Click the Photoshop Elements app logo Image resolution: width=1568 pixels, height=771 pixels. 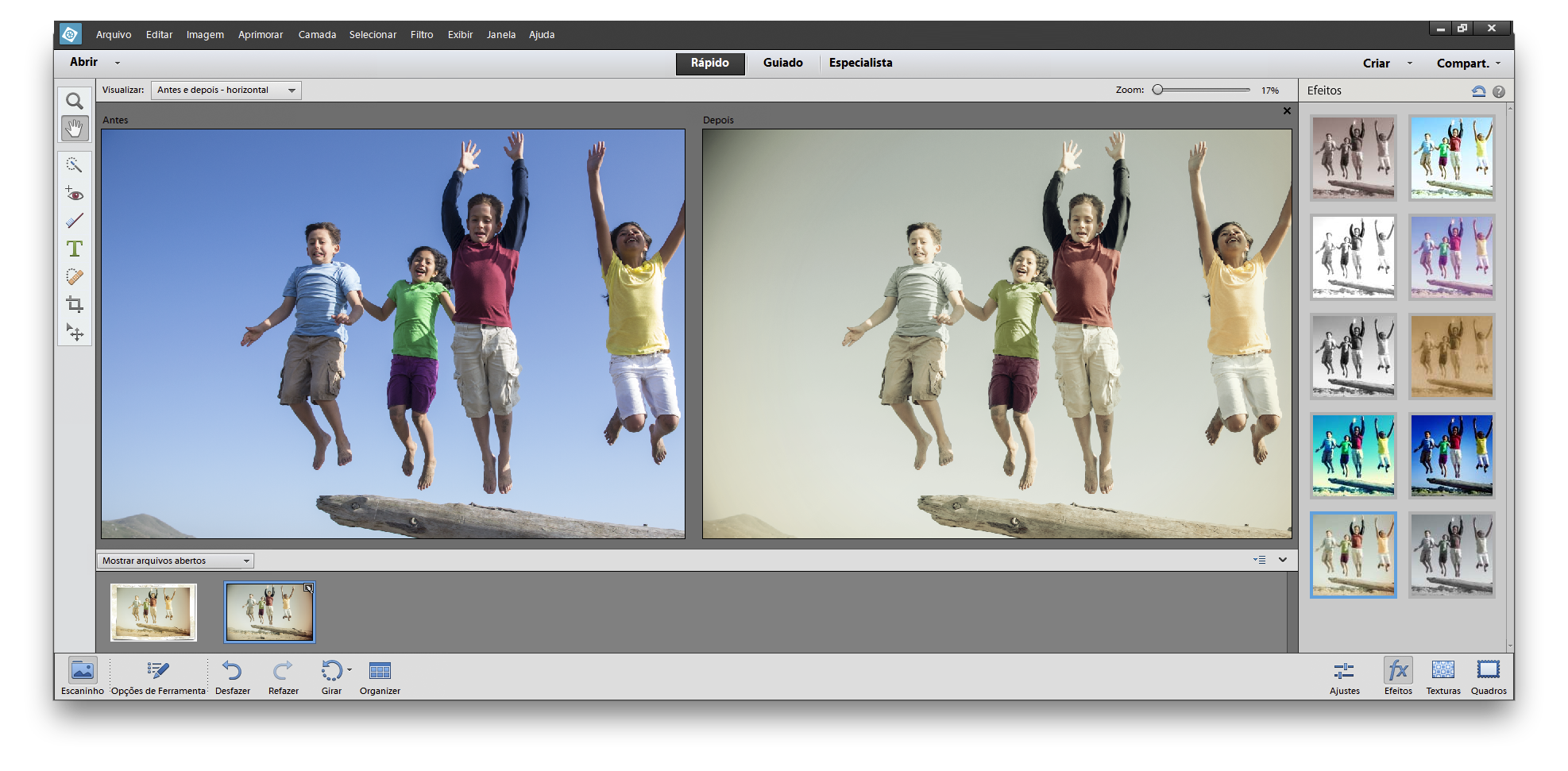point(71,34)
